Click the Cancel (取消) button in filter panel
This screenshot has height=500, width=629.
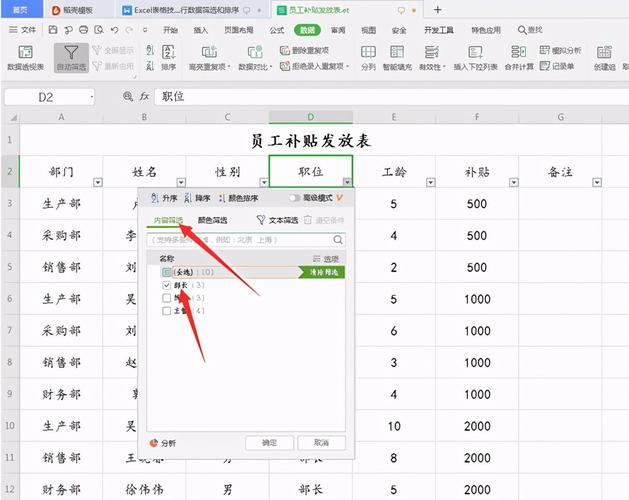point(321,443)
